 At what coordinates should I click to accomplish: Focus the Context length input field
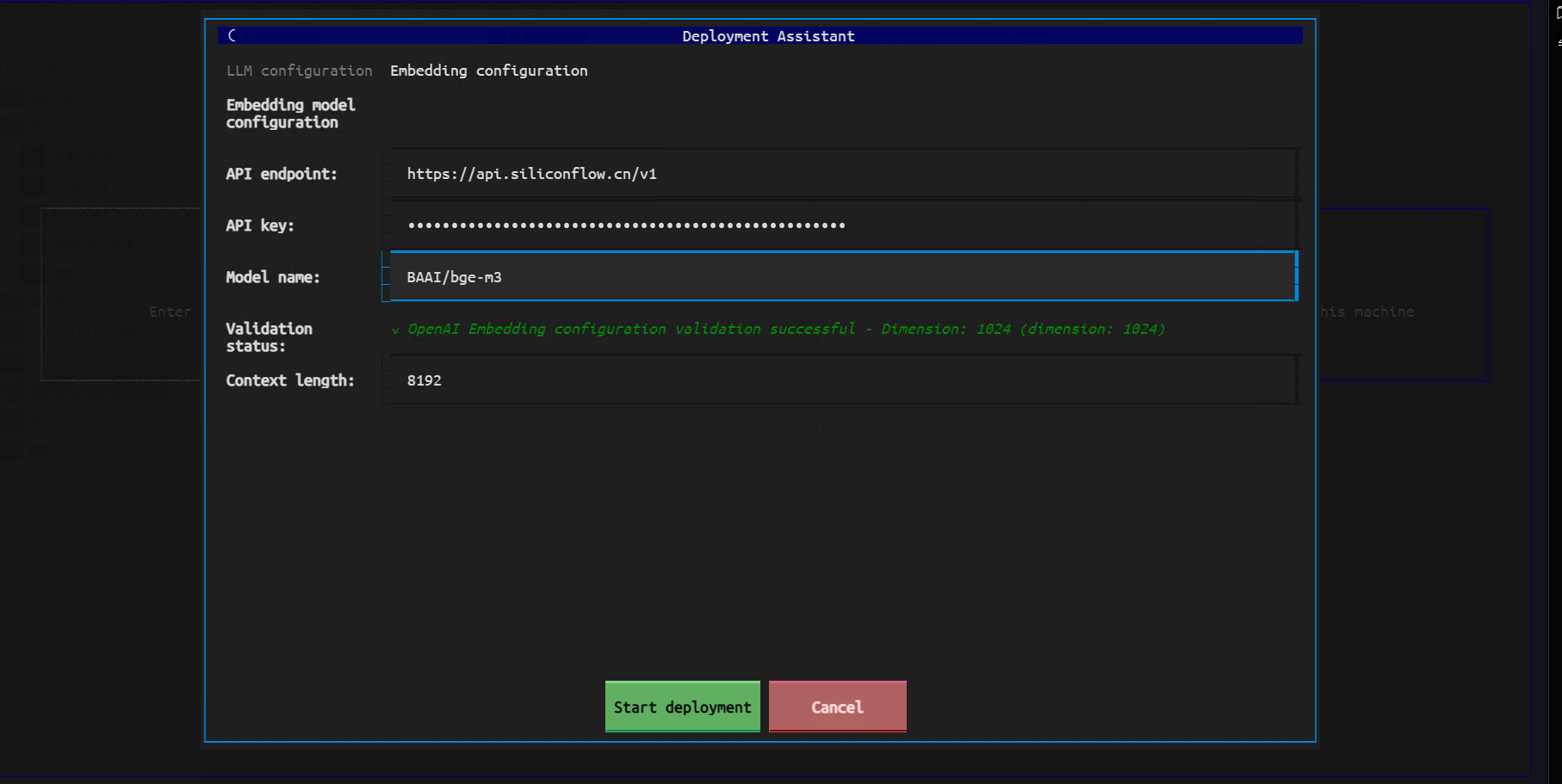pos(840,380)
